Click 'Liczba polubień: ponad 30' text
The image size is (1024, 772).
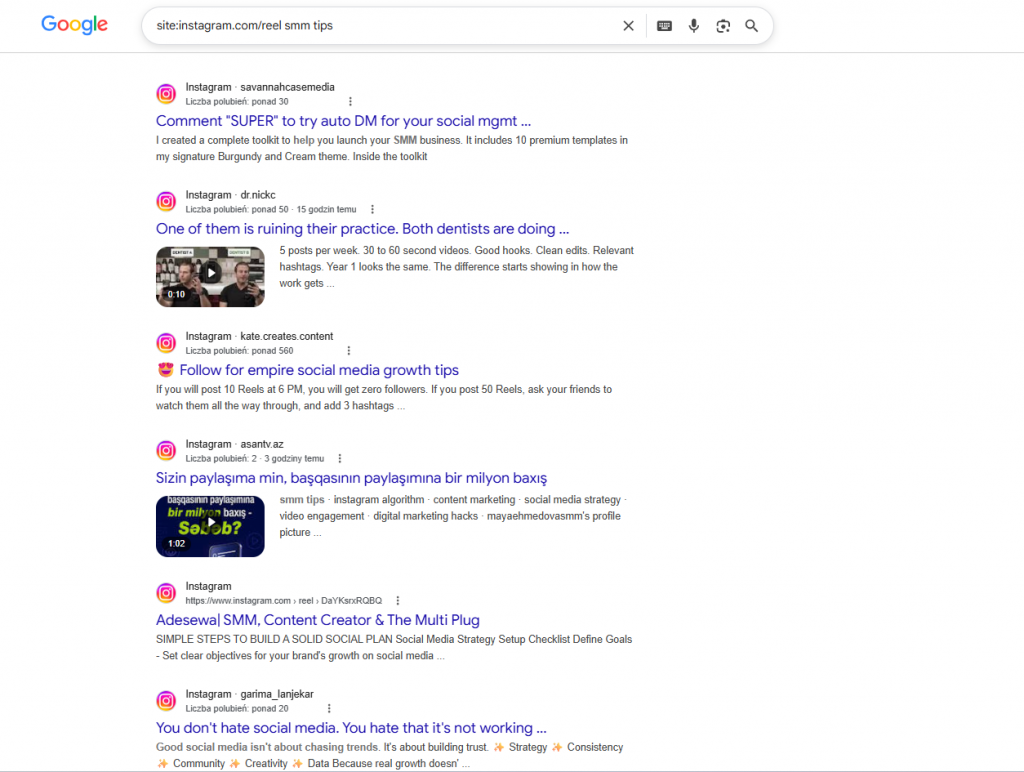(x=236, y=101)
